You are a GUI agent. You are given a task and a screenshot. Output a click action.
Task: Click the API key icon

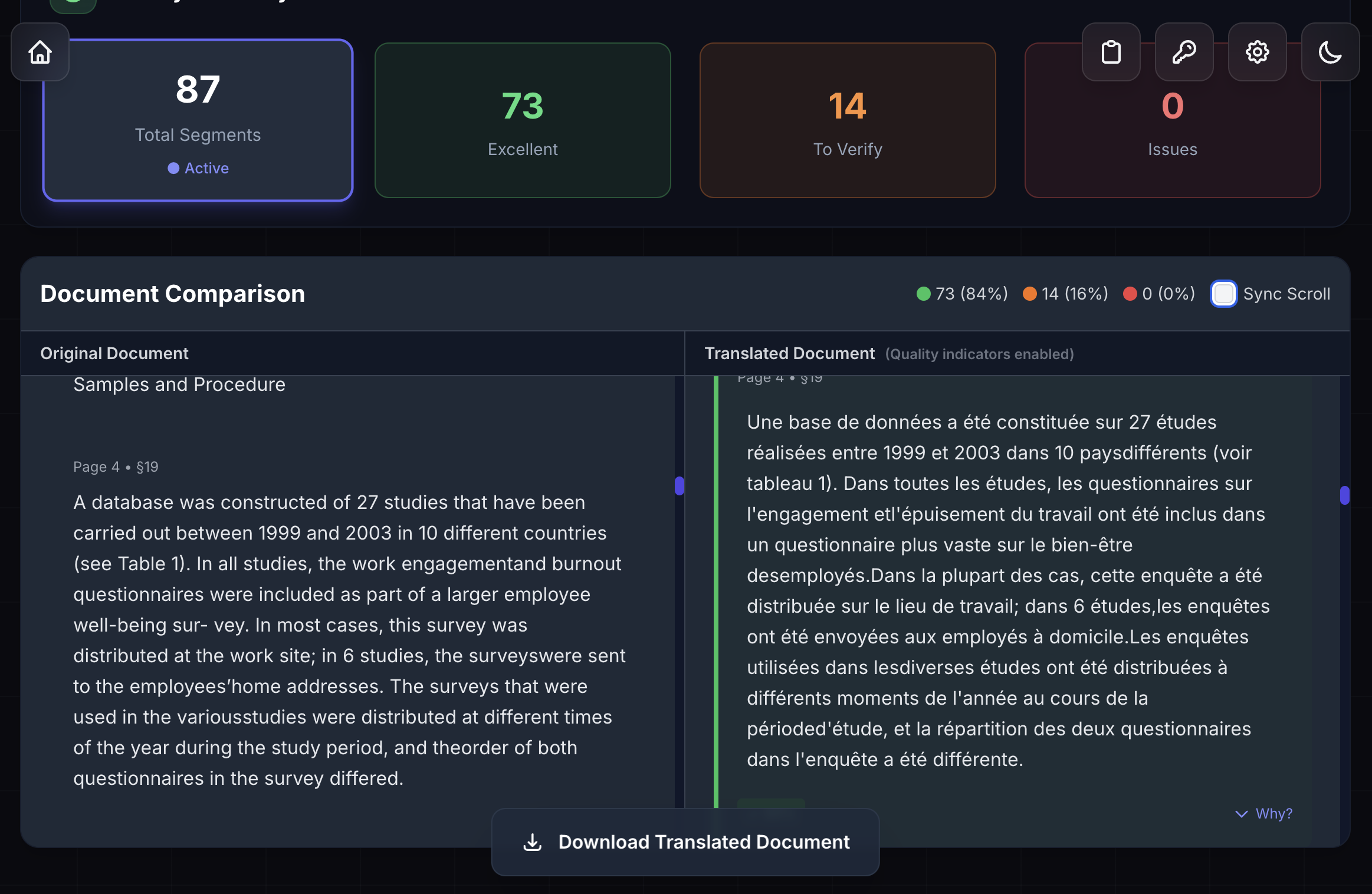(x=1184, y=52)
